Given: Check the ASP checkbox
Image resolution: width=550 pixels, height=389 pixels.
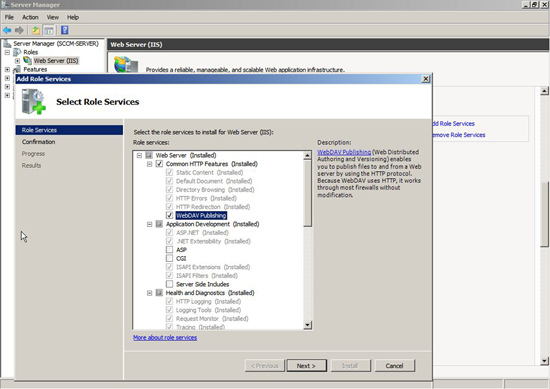Looking at the screenshot, I should coord(169,250).
